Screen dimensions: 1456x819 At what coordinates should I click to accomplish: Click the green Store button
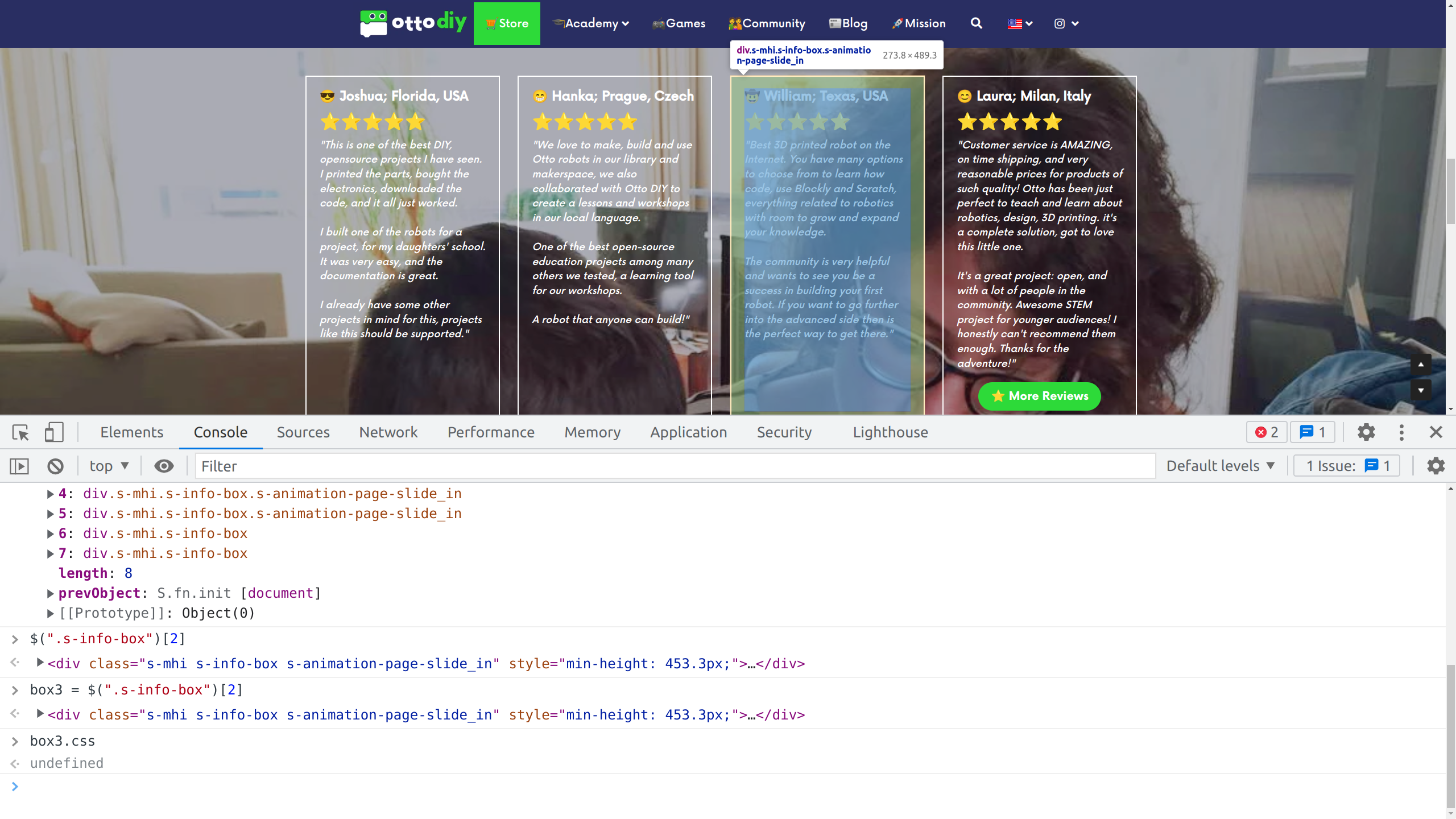[x=507, y=23]
